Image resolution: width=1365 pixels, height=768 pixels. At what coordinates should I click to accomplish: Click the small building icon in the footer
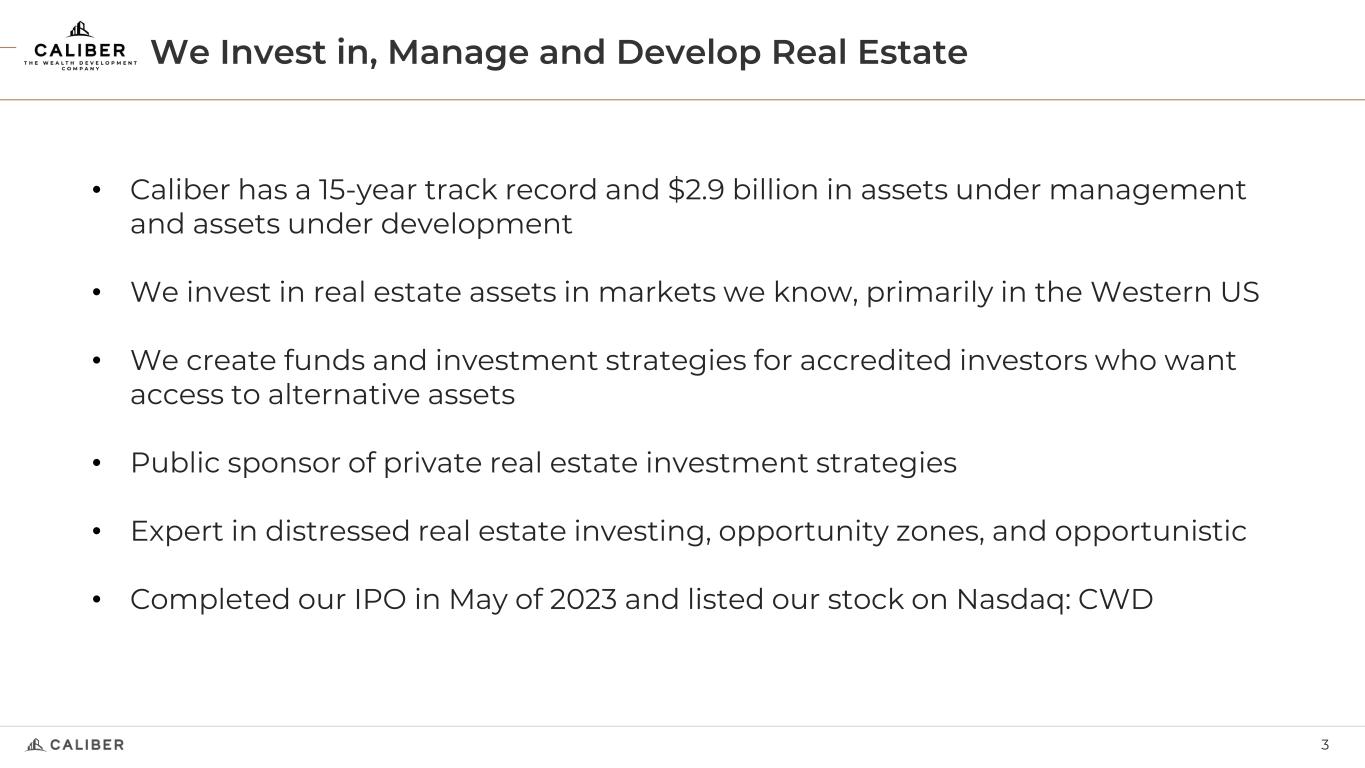[x=35, y=744]
